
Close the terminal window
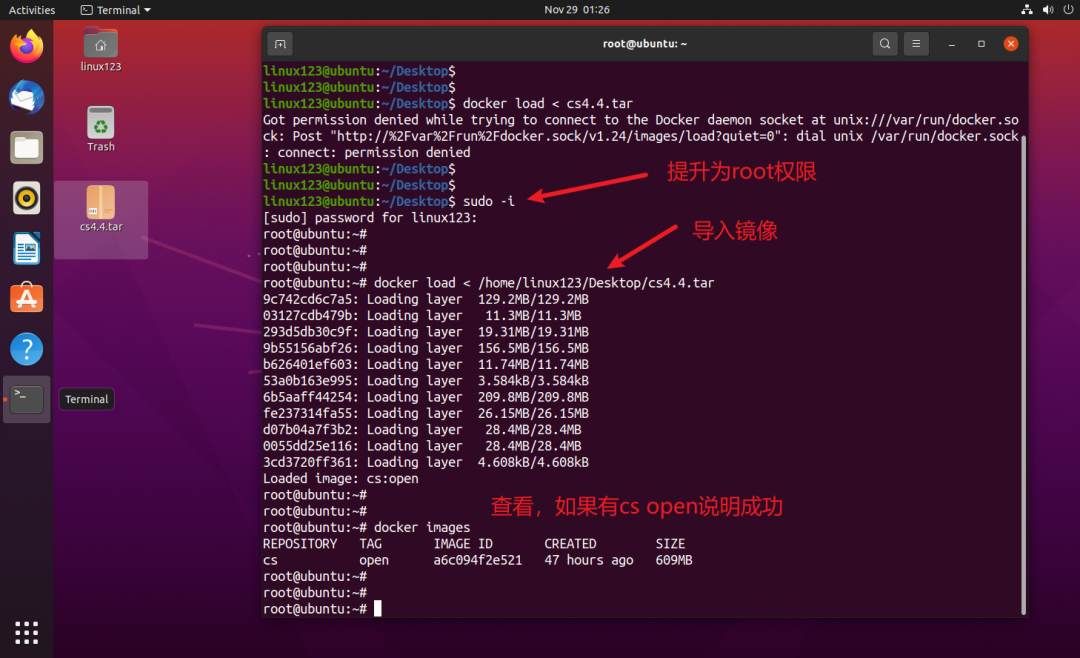pyautogui.click(x=1010, y=44)
